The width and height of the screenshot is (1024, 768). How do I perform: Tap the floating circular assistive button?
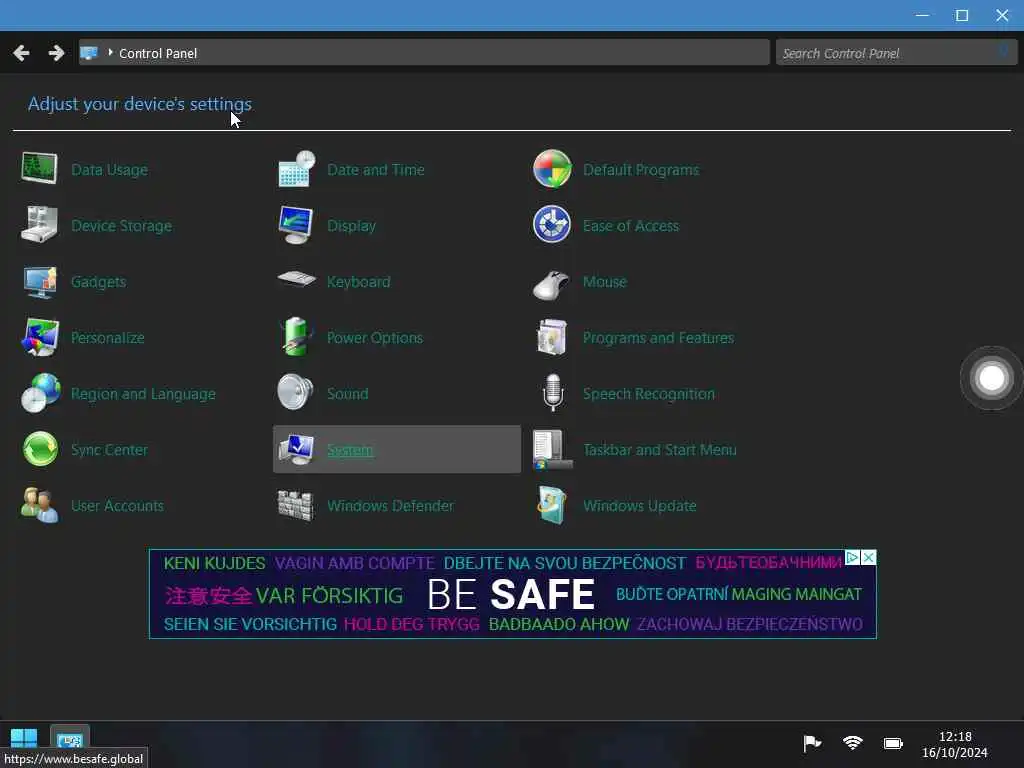[x=991, y=378]
